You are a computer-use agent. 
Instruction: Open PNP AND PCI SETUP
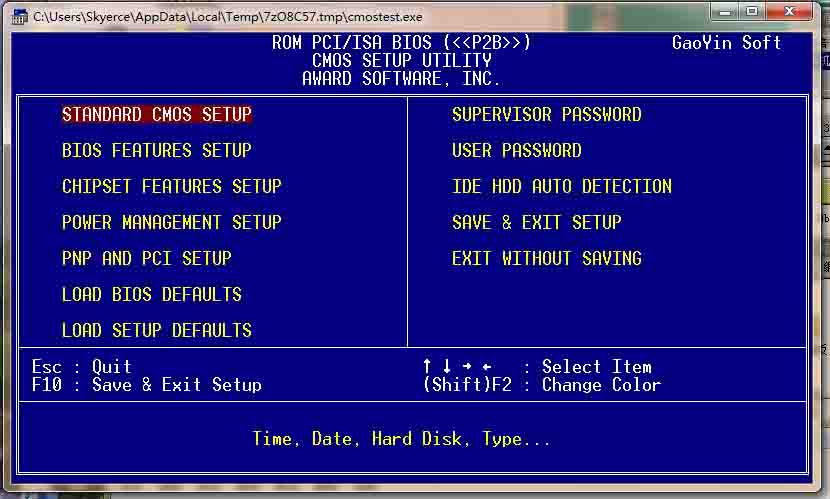pyautogui.click(x=147, y=258)
